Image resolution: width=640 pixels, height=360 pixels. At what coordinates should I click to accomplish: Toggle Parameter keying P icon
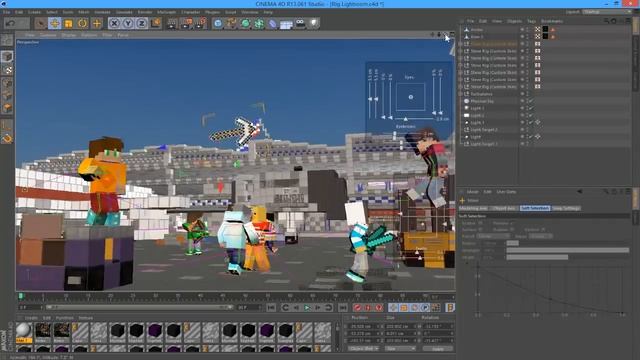click(424, 308)
